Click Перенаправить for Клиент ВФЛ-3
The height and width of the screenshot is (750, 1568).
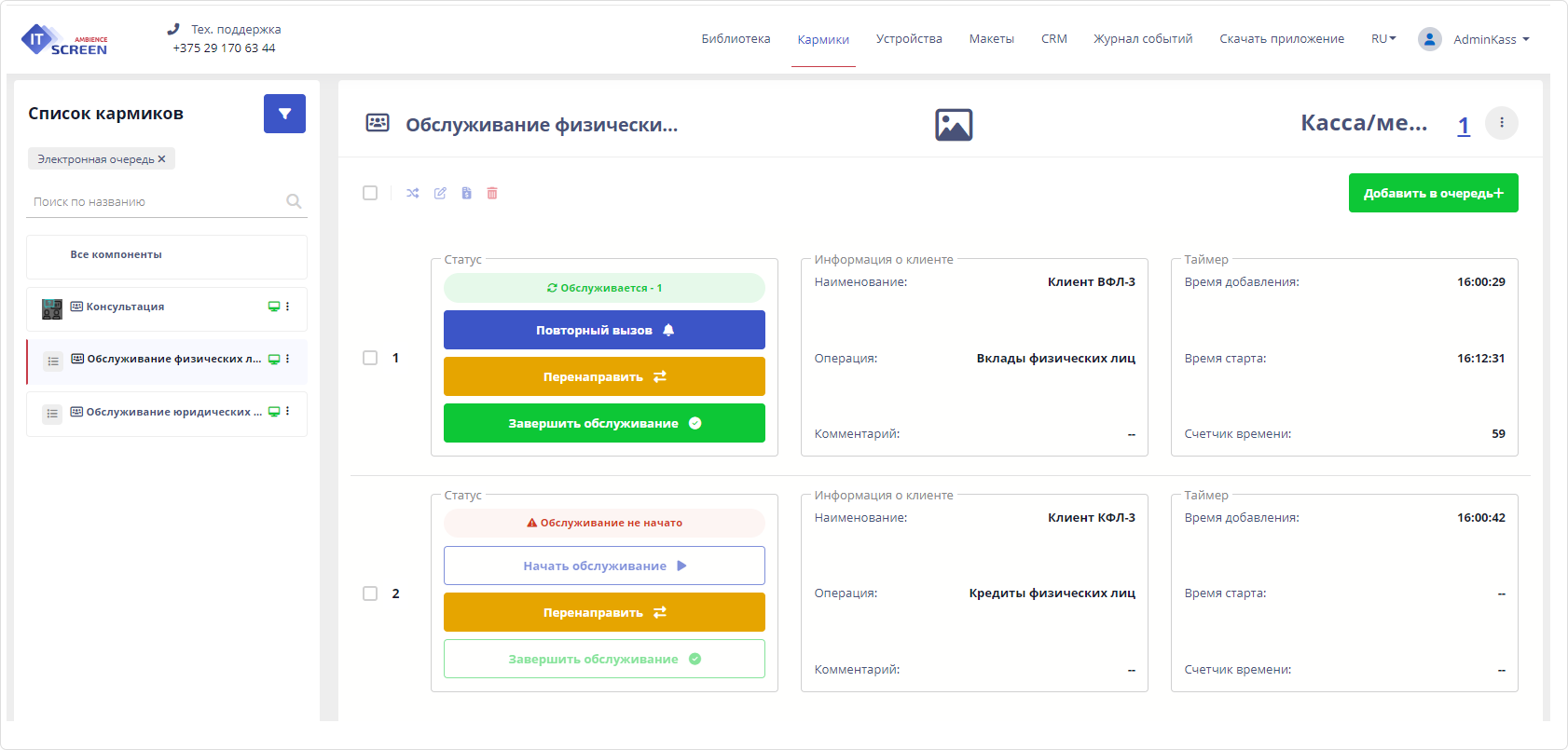(604, 376)
